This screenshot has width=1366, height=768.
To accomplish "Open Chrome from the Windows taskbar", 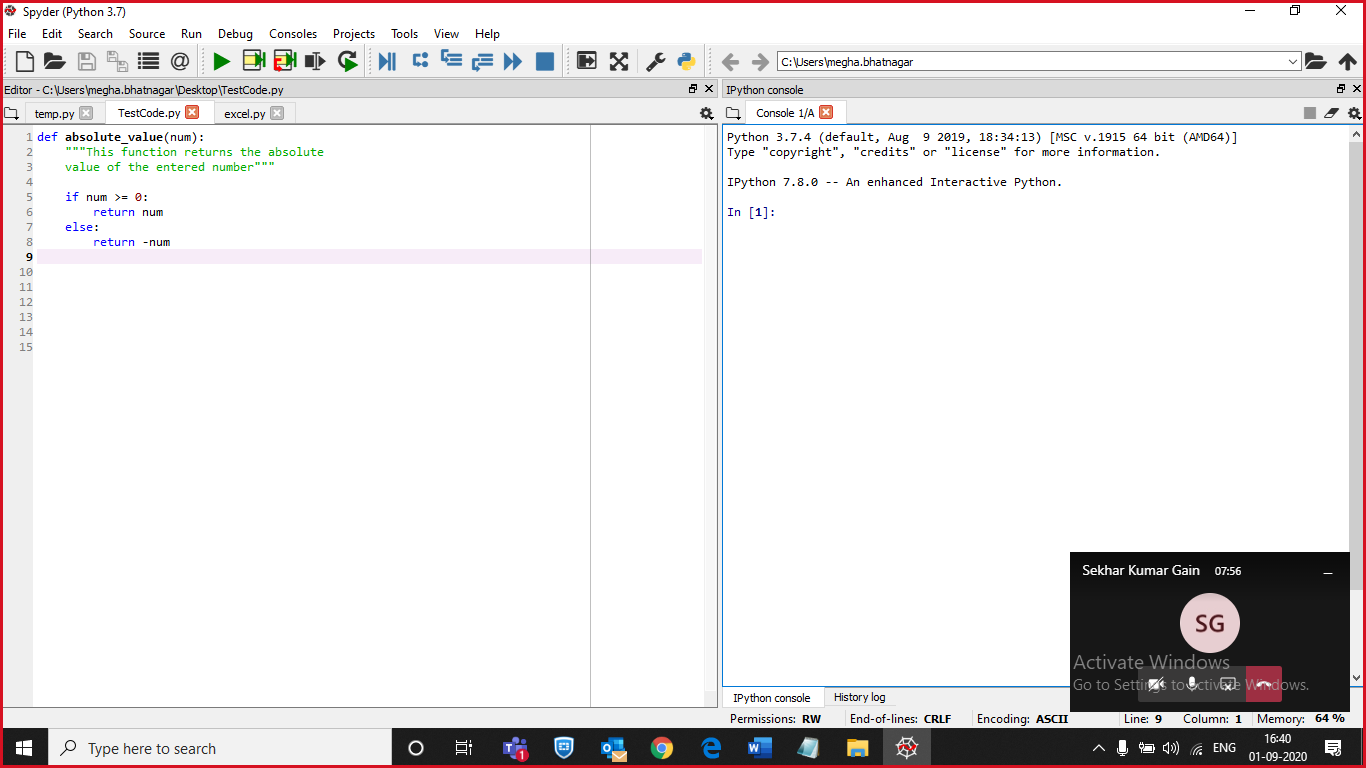I will coord(661,748).
